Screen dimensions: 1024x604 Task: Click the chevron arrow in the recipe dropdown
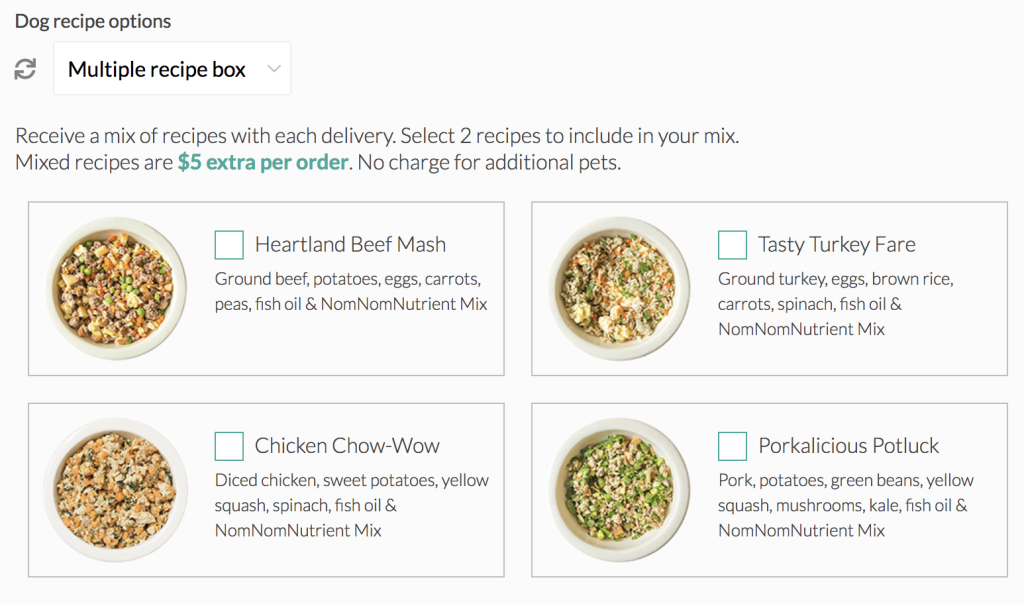click(x=274, y=69)
